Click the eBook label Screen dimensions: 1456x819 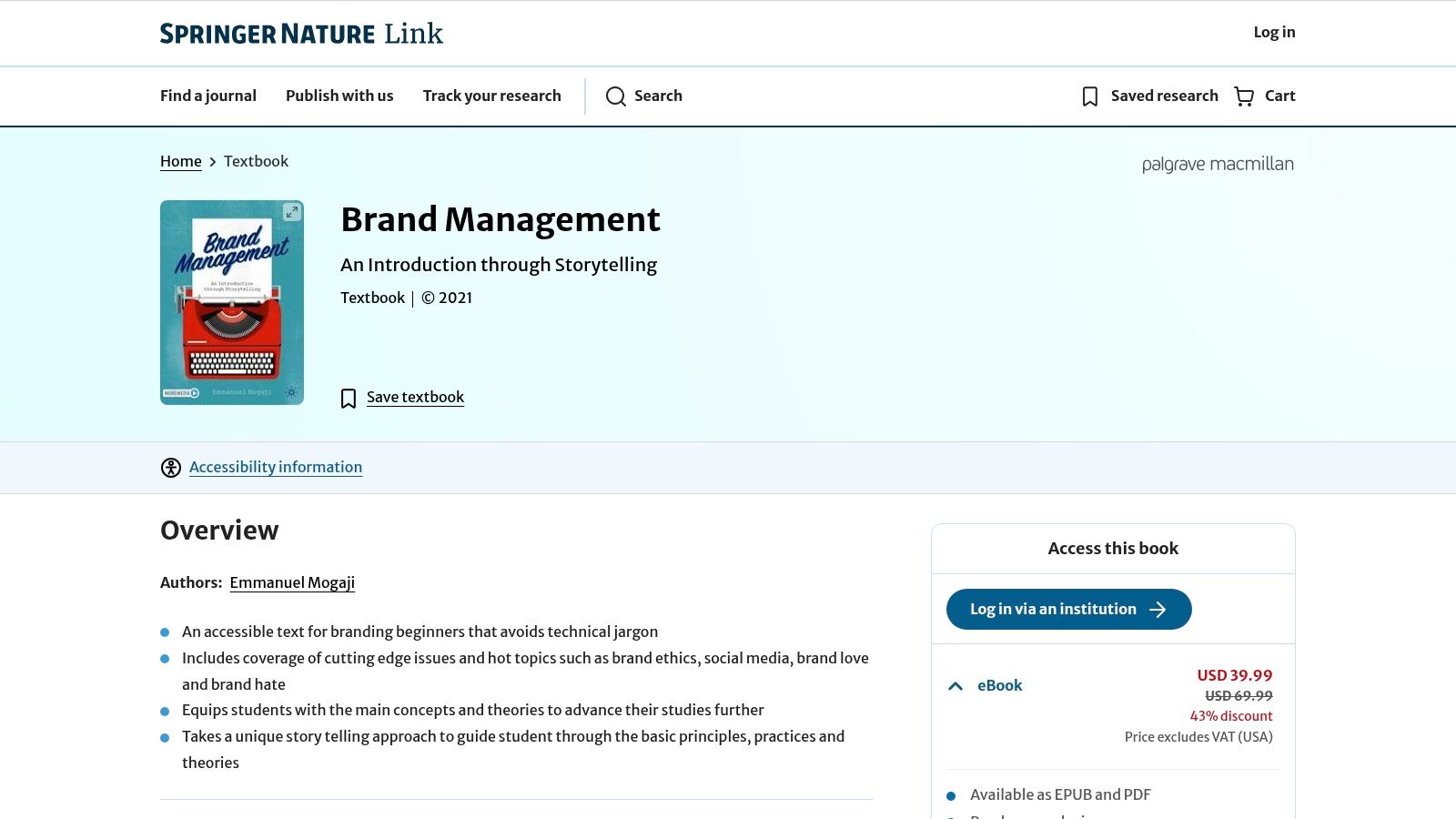pos(1000,685)
